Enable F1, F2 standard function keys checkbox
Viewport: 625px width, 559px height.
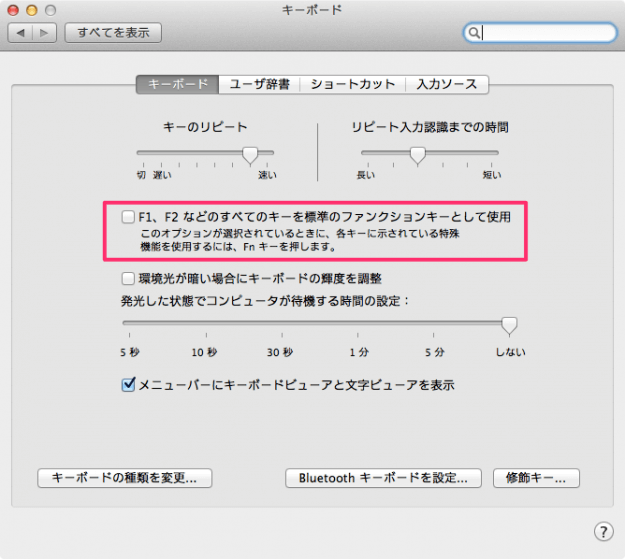[x=128, y=217]
